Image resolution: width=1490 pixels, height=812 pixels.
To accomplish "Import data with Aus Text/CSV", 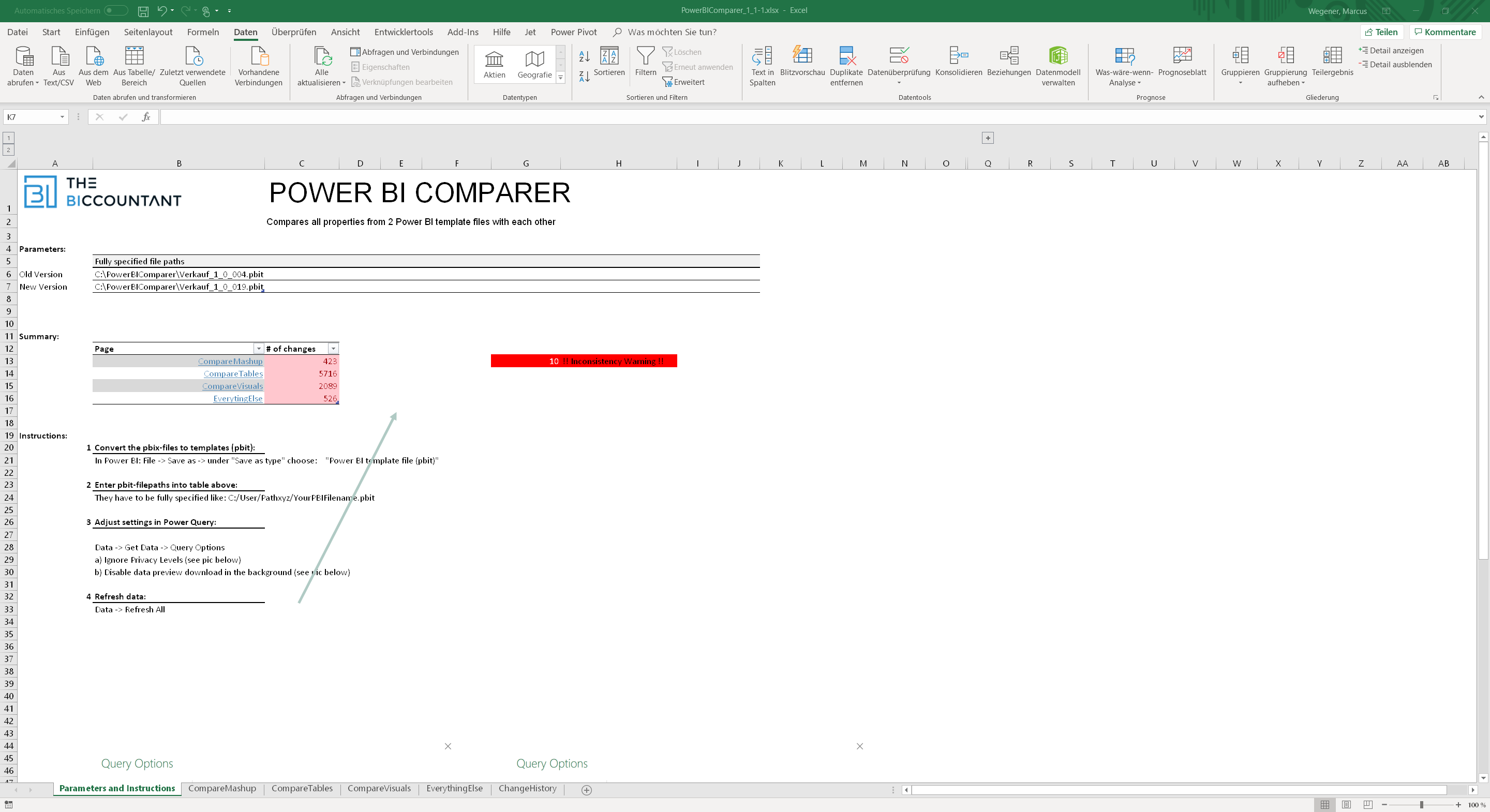I will (58, 67).
